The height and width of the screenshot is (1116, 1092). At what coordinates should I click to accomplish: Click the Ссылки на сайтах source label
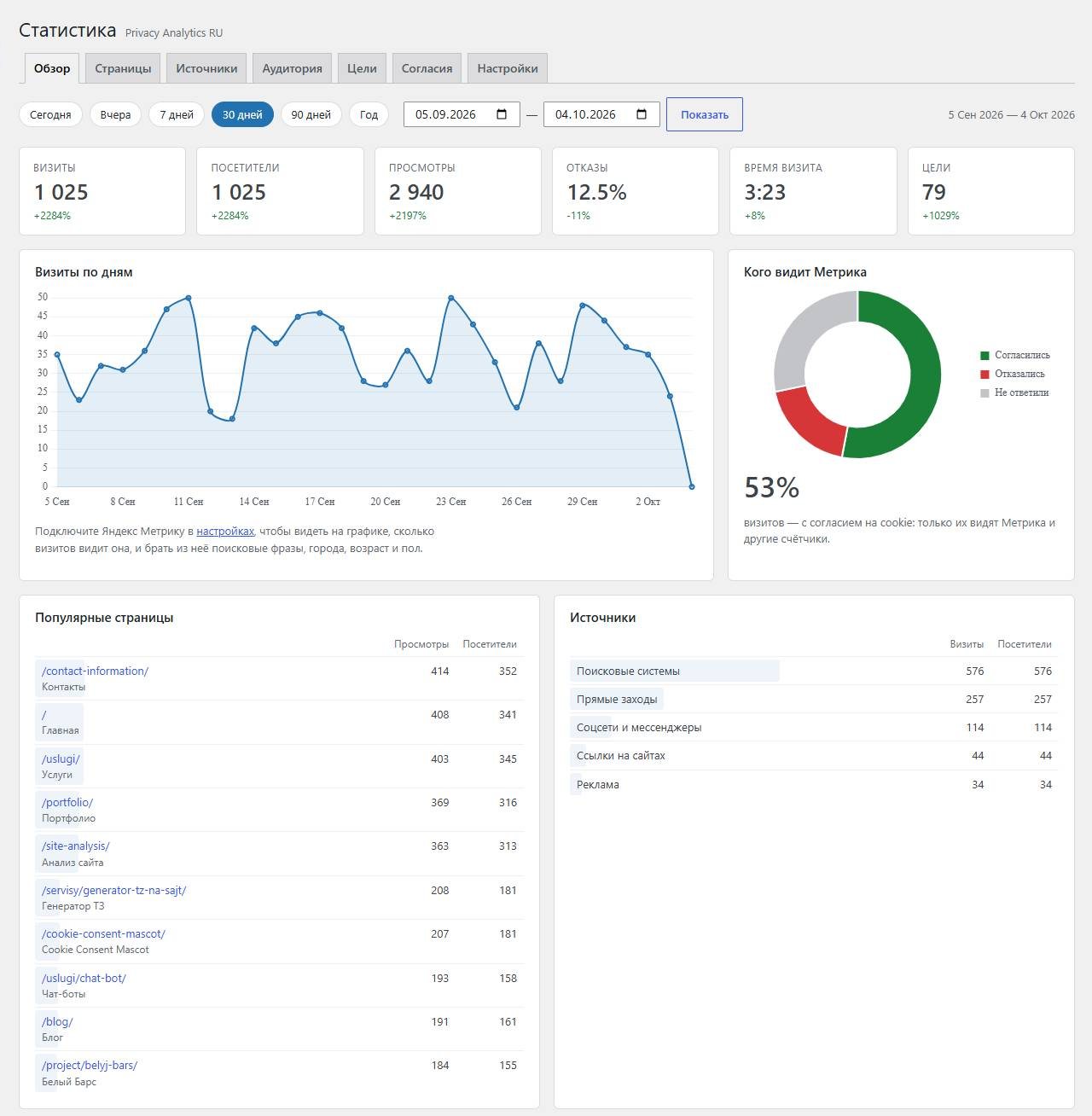point(621,756)
